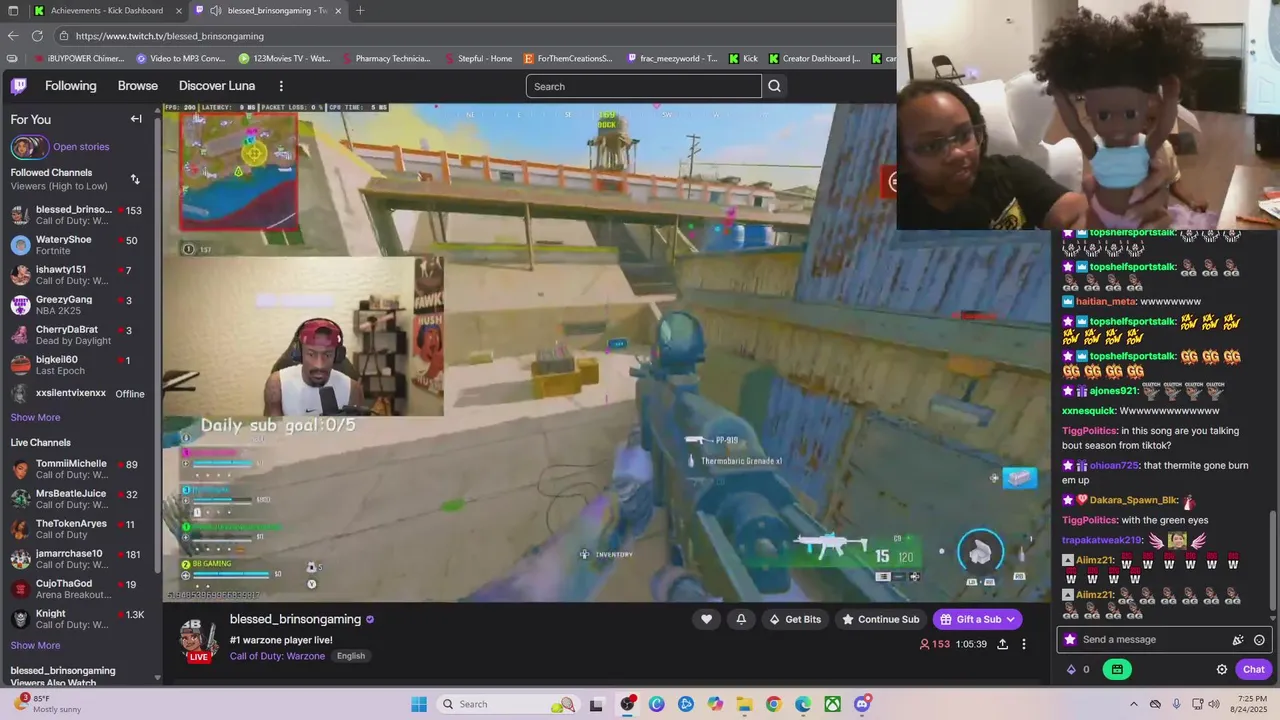Click the Twitch search magnifier button

774,86
